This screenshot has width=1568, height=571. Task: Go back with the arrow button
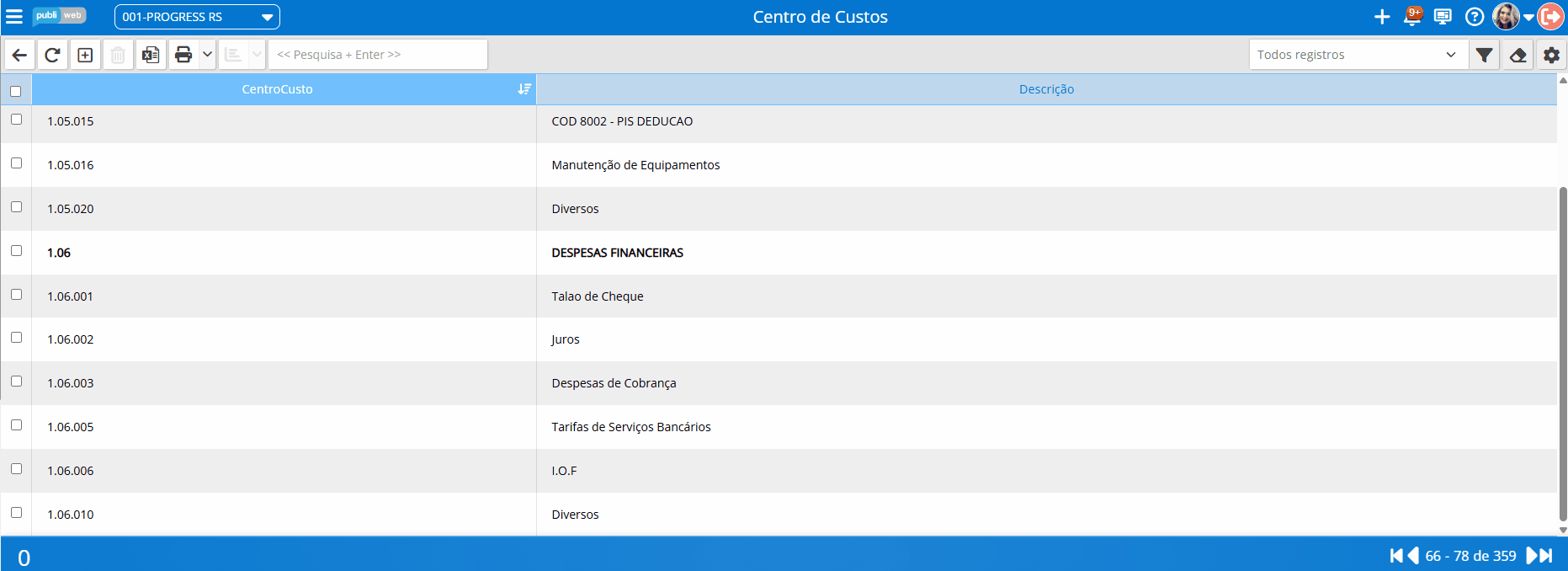coord(19,55)
